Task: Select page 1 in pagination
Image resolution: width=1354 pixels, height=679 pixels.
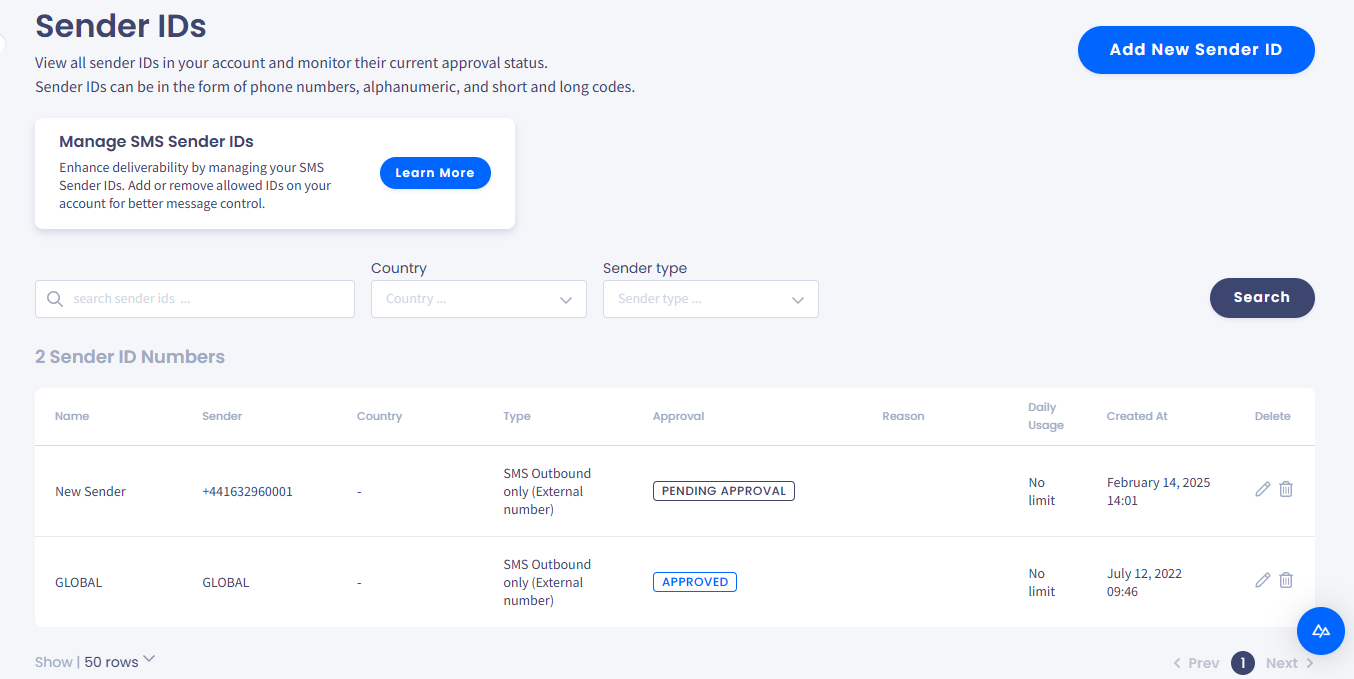Action: (1243, 662)
